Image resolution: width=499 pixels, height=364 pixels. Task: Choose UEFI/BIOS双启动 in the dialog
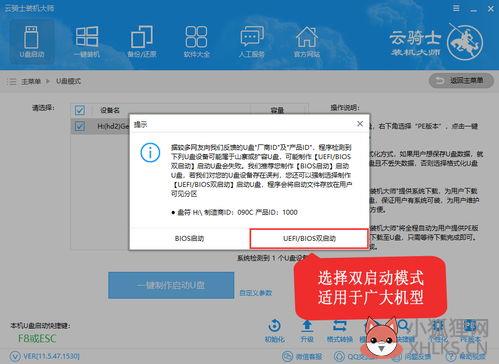[309, 238]
